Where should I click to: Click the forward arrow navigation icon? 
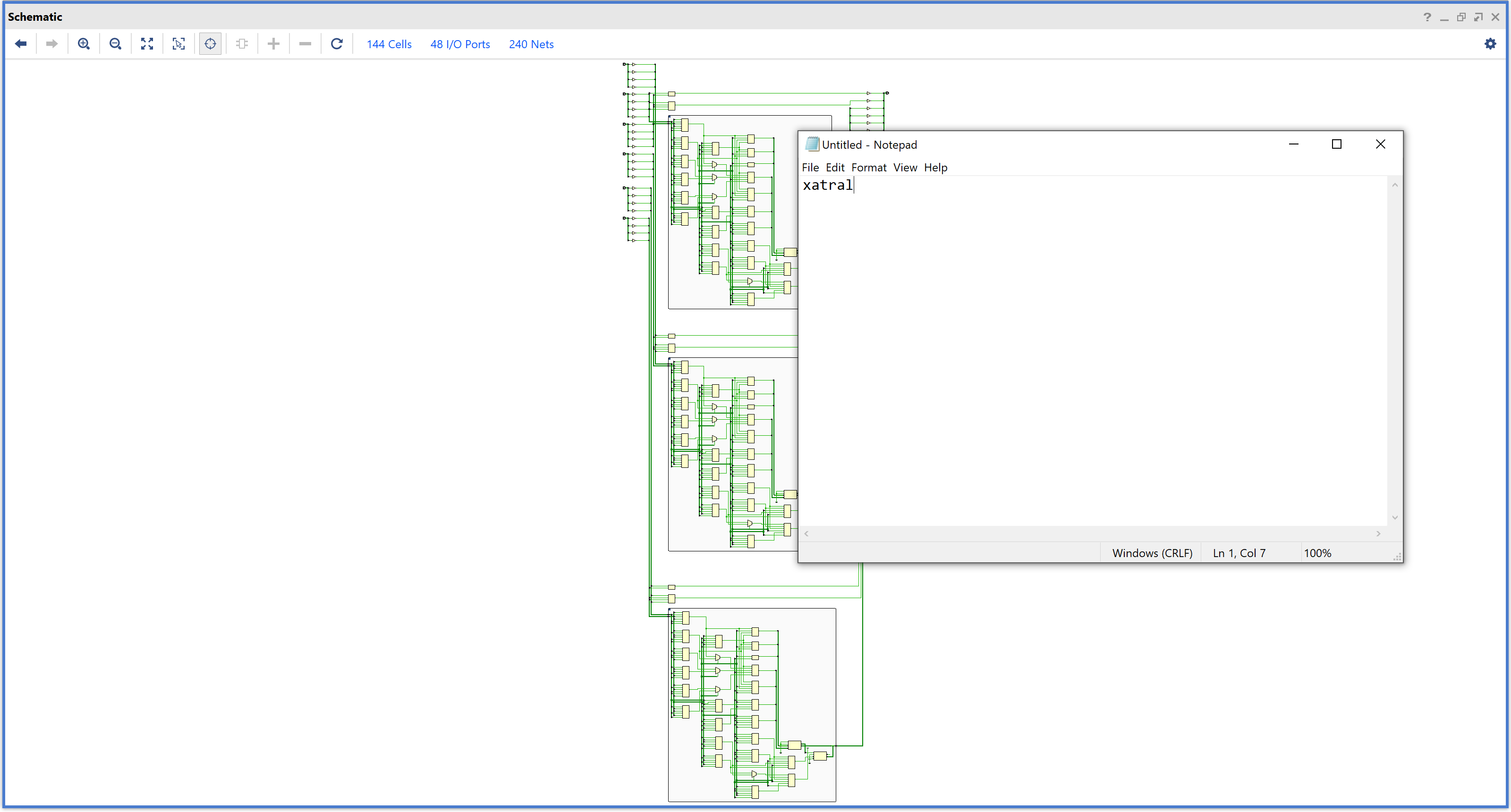coord(51,44)
